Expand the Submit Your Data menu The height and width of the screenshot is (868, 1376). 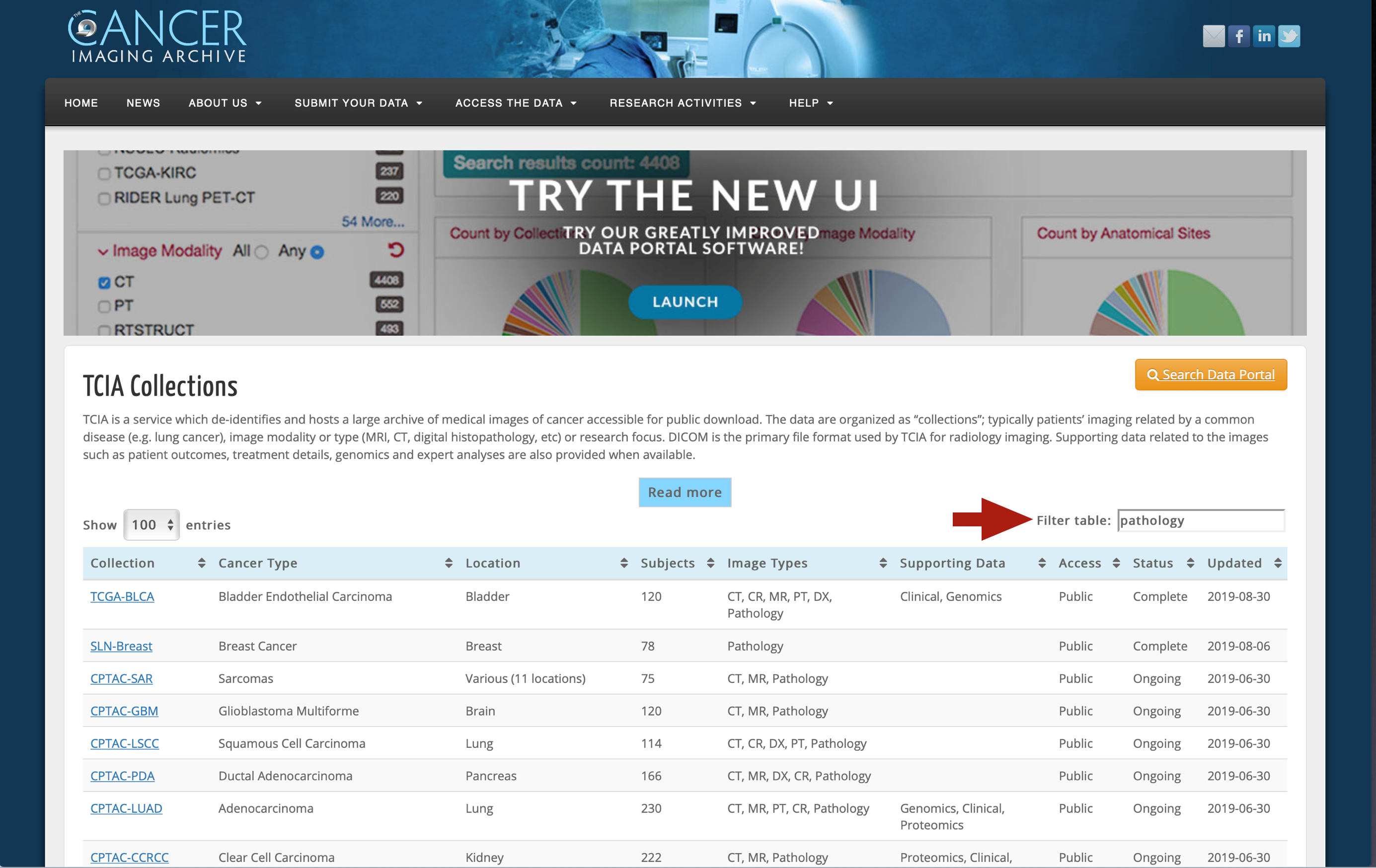click(358, 103)
